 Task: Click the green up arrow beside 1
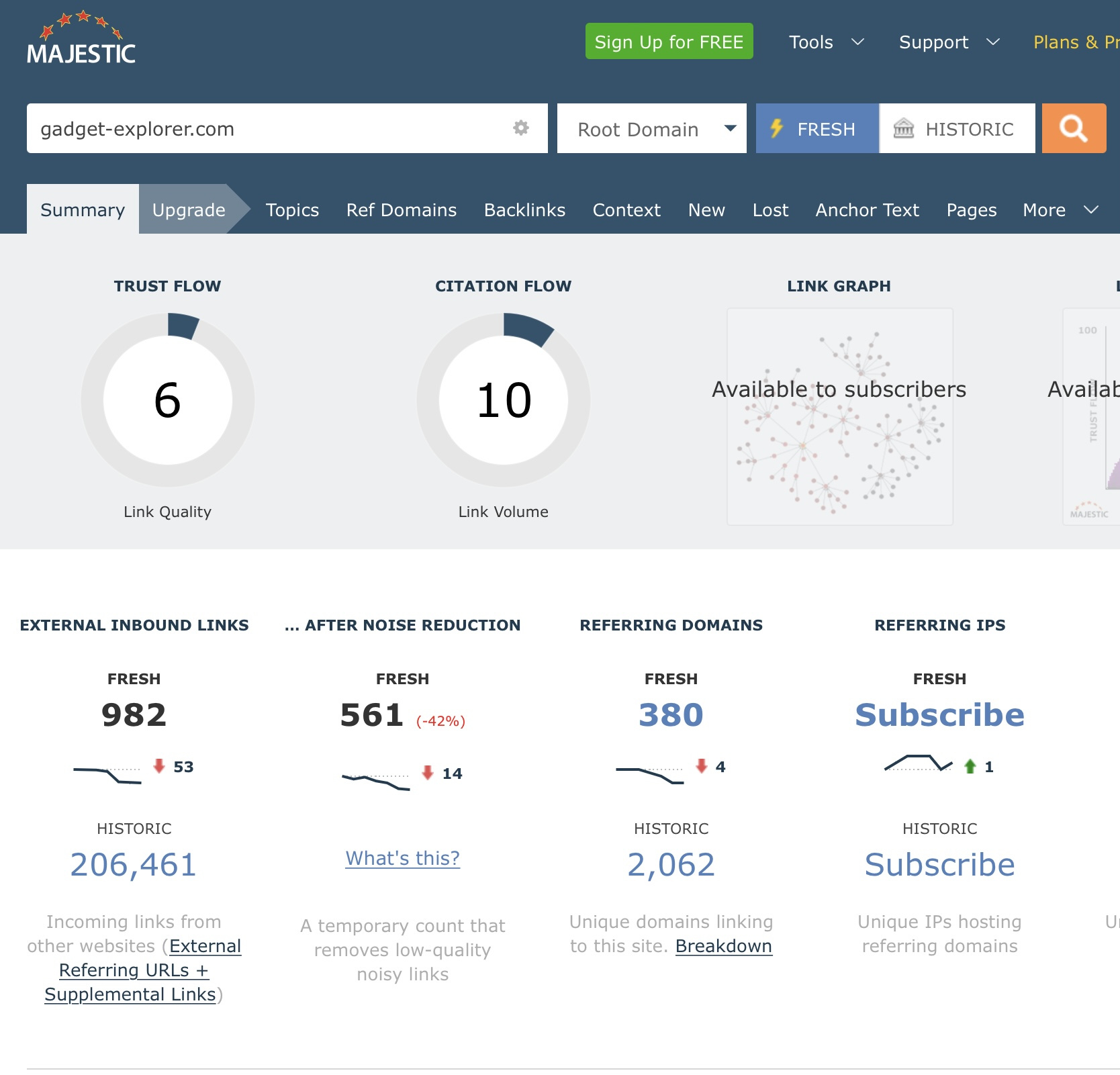(x=970, y=766)
